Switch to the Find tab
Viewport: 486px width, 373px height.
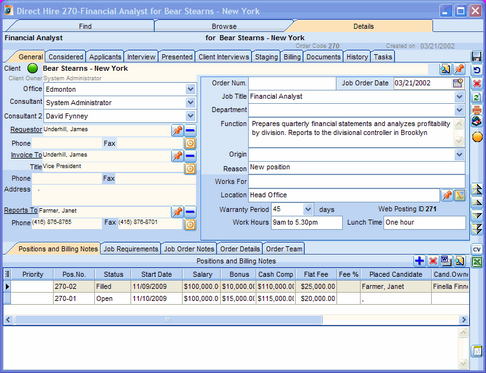click(x=85, y=26)
